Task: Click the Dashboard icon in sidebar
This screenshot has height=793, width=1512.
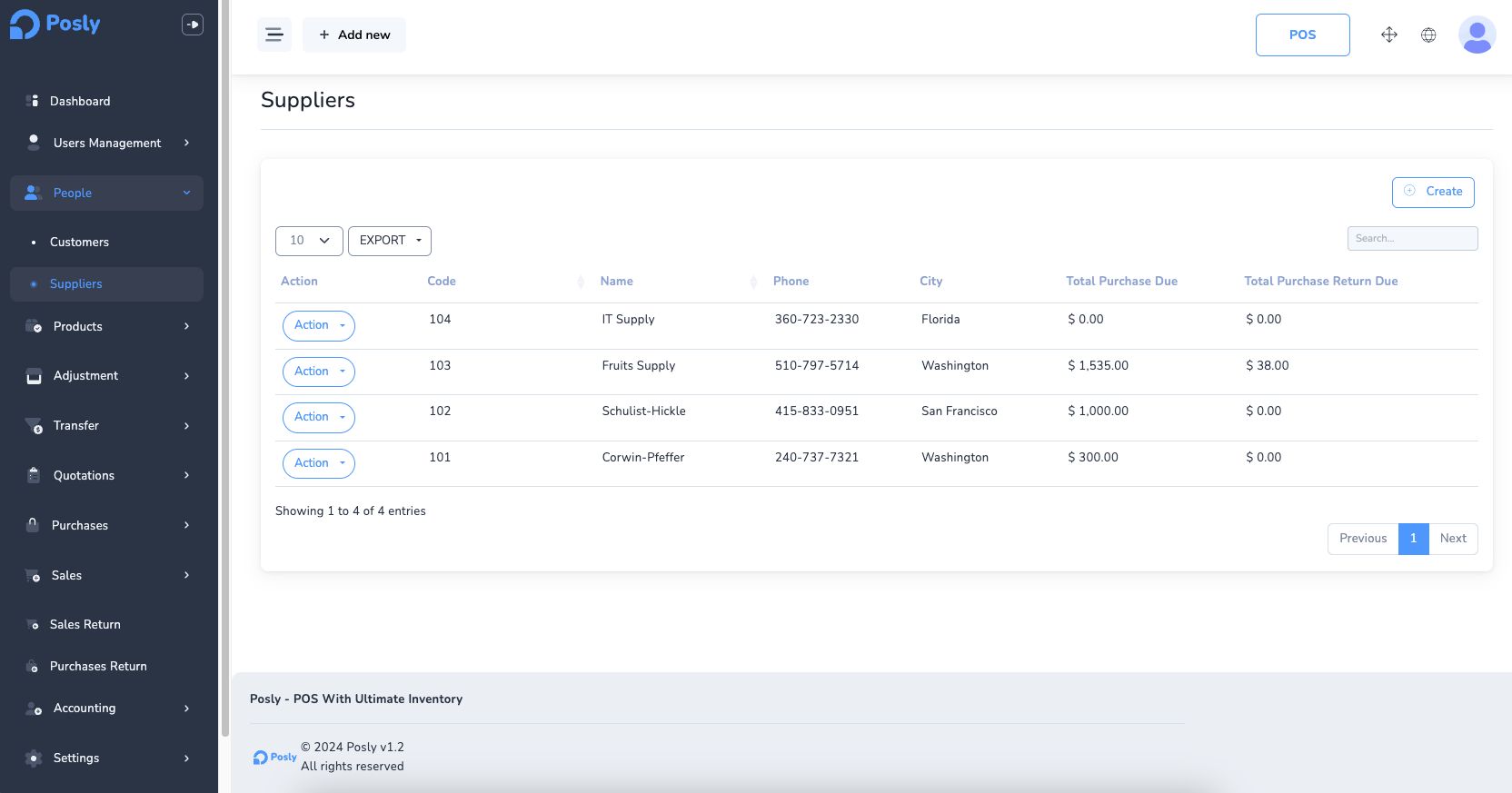Action: tap(33, 101)
